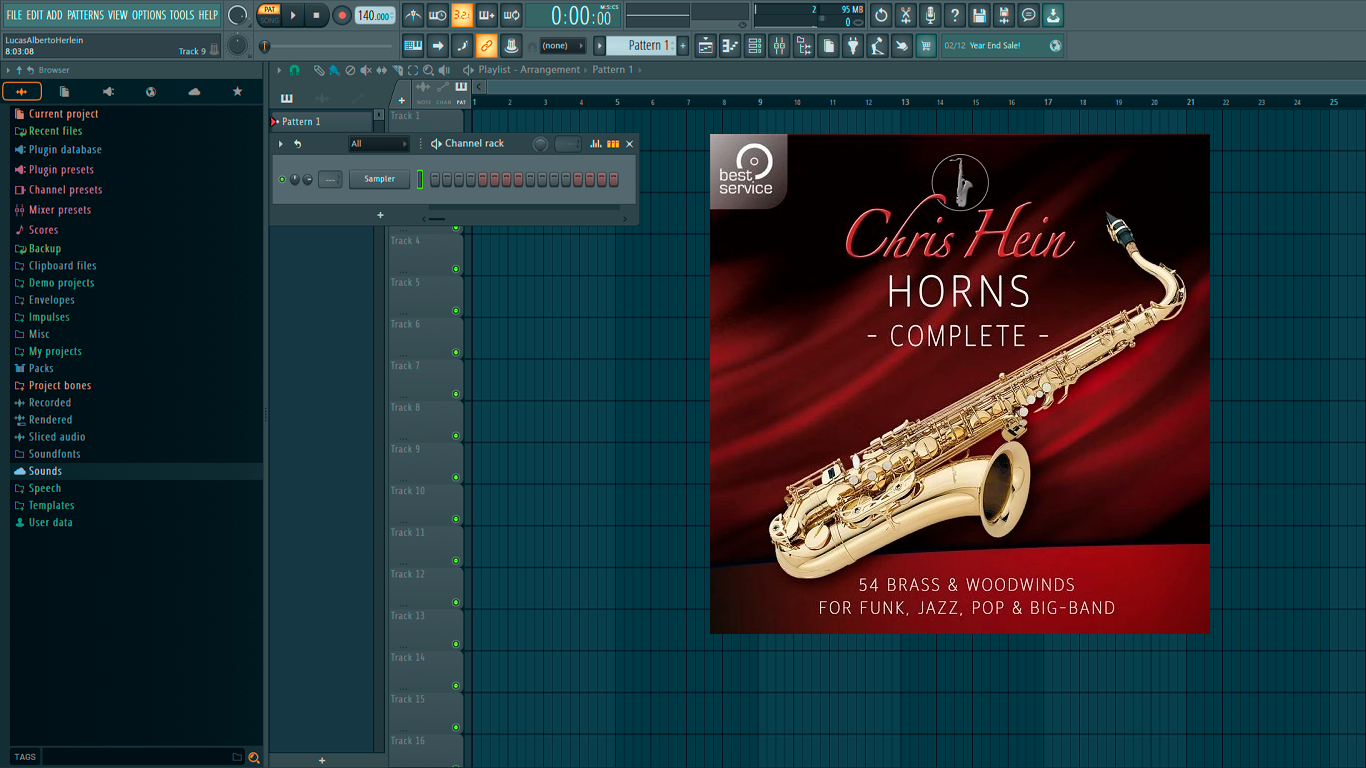Add a channel with the plus button in Channel rack

tap(380, 215)
